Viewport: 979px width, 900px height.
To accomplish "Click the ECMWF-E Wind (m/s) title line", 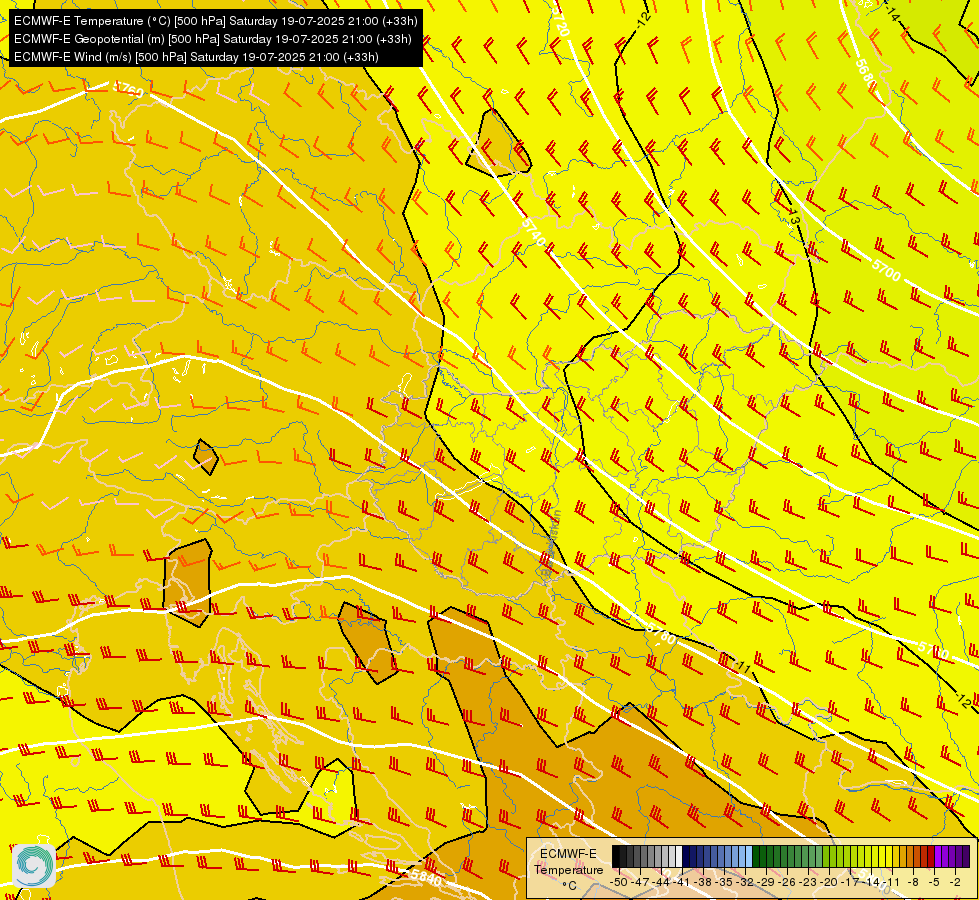I will coord(196,57).
